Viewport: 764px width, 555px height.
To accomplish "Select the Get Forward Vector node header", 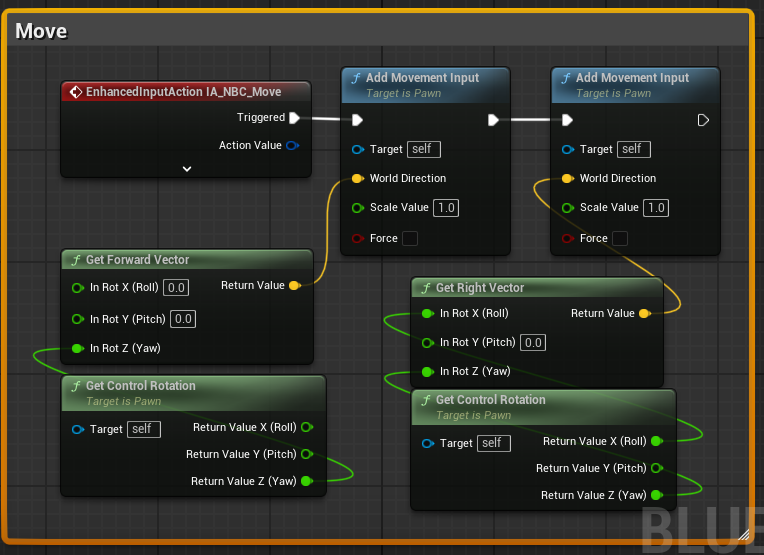I will pos(187,260).
